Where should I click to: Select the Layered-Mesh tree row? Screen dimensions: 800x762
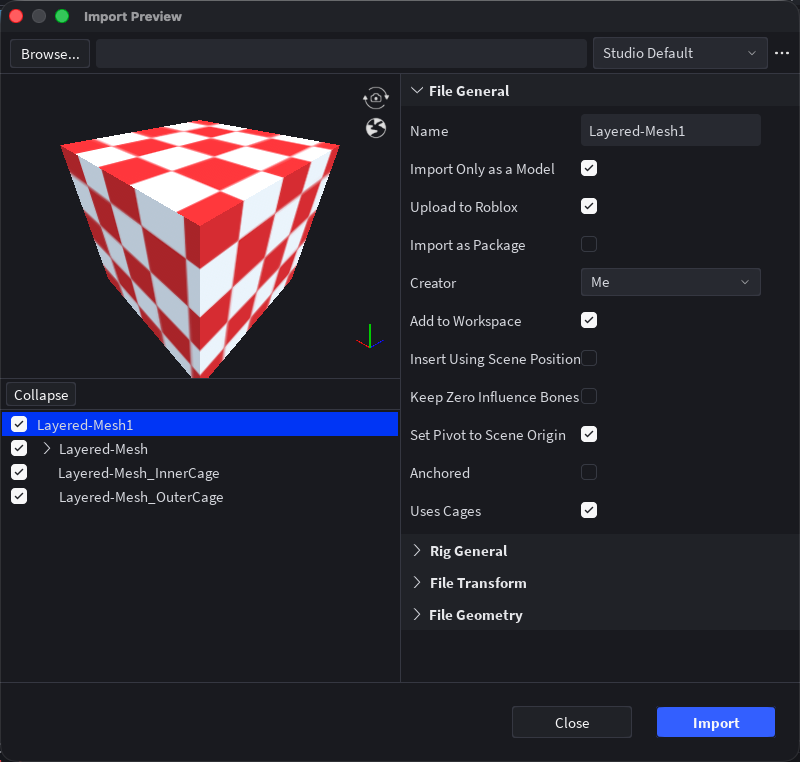(200, 449)
